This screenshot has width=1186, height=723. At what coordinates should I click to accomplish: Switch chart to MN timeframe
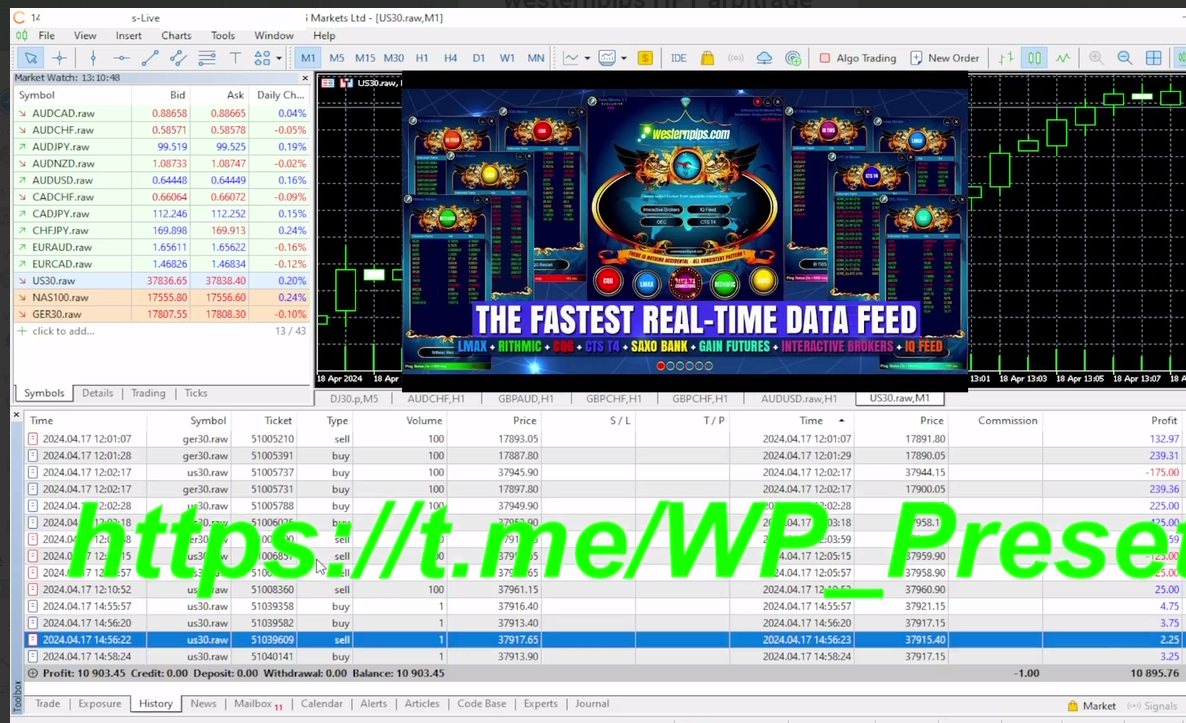[x=536, y=58]
